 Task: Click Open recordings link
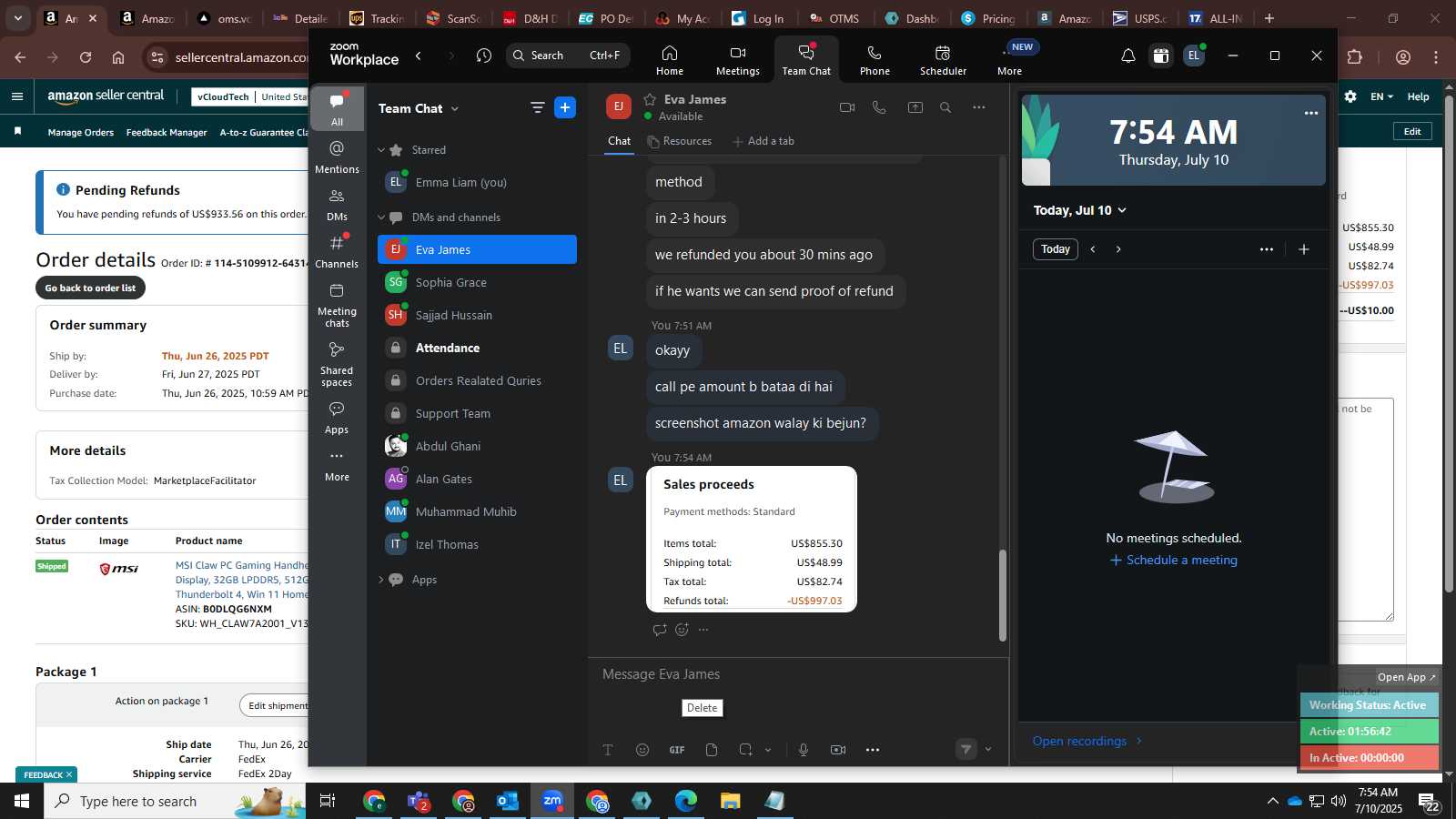point(1087,741)
